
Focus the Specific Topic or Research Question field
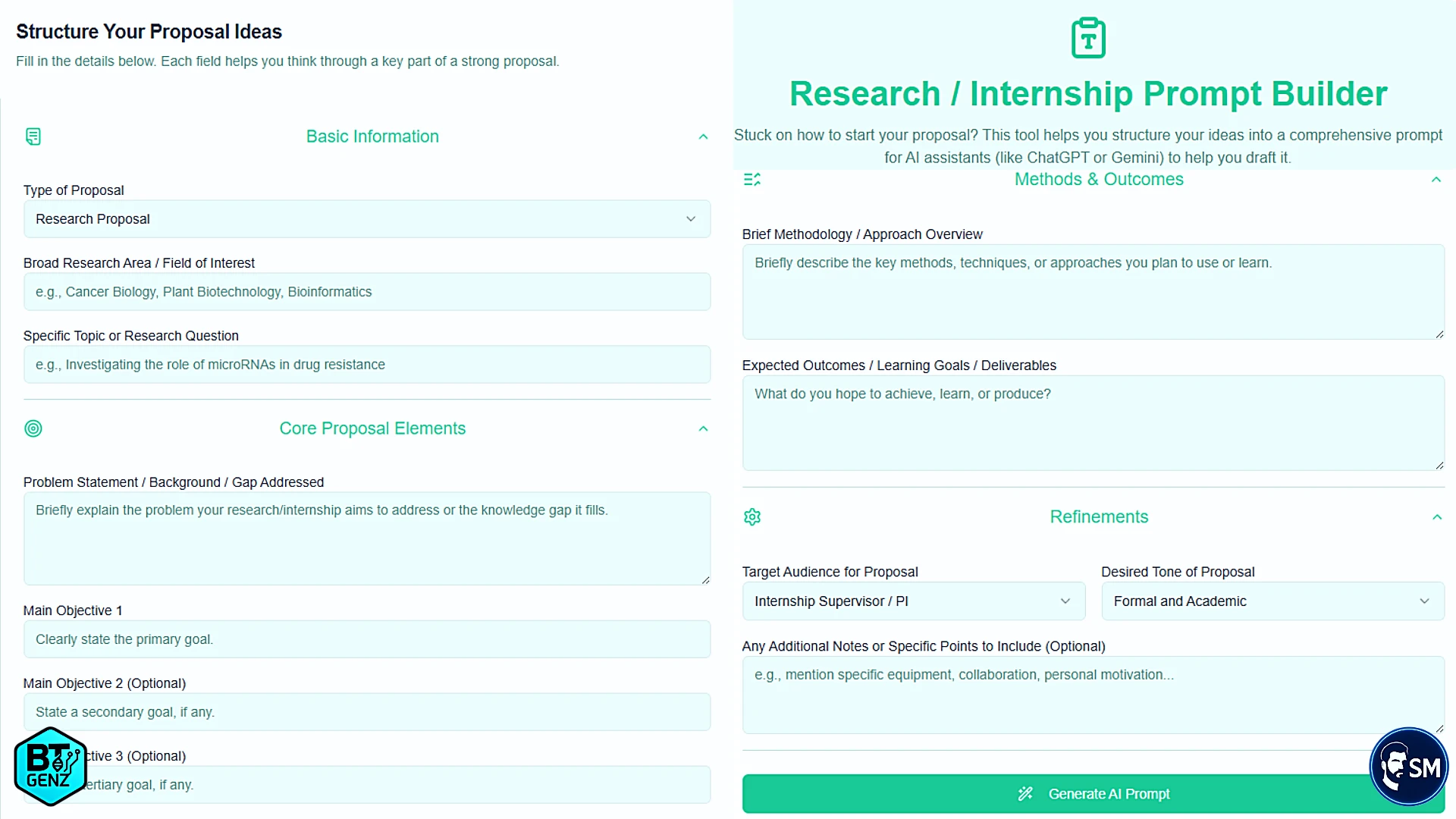click(367, 365)
